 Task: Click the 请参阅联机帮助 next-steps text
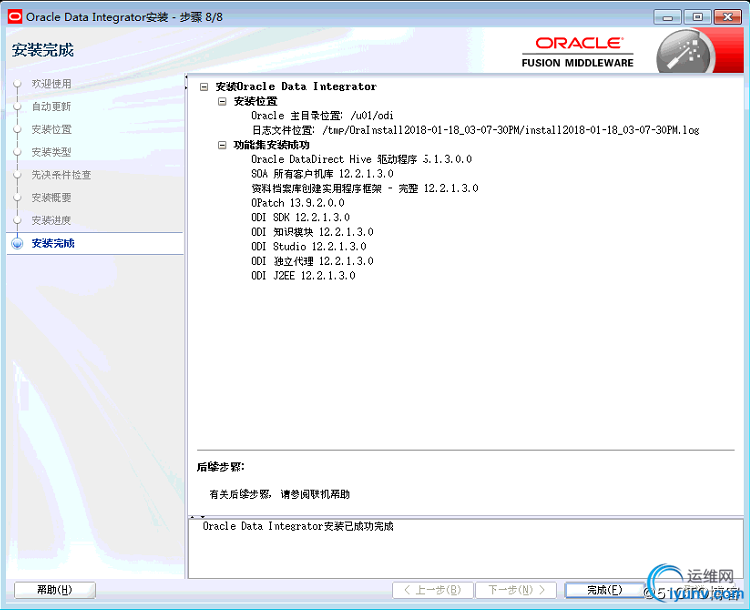point(315,494)
